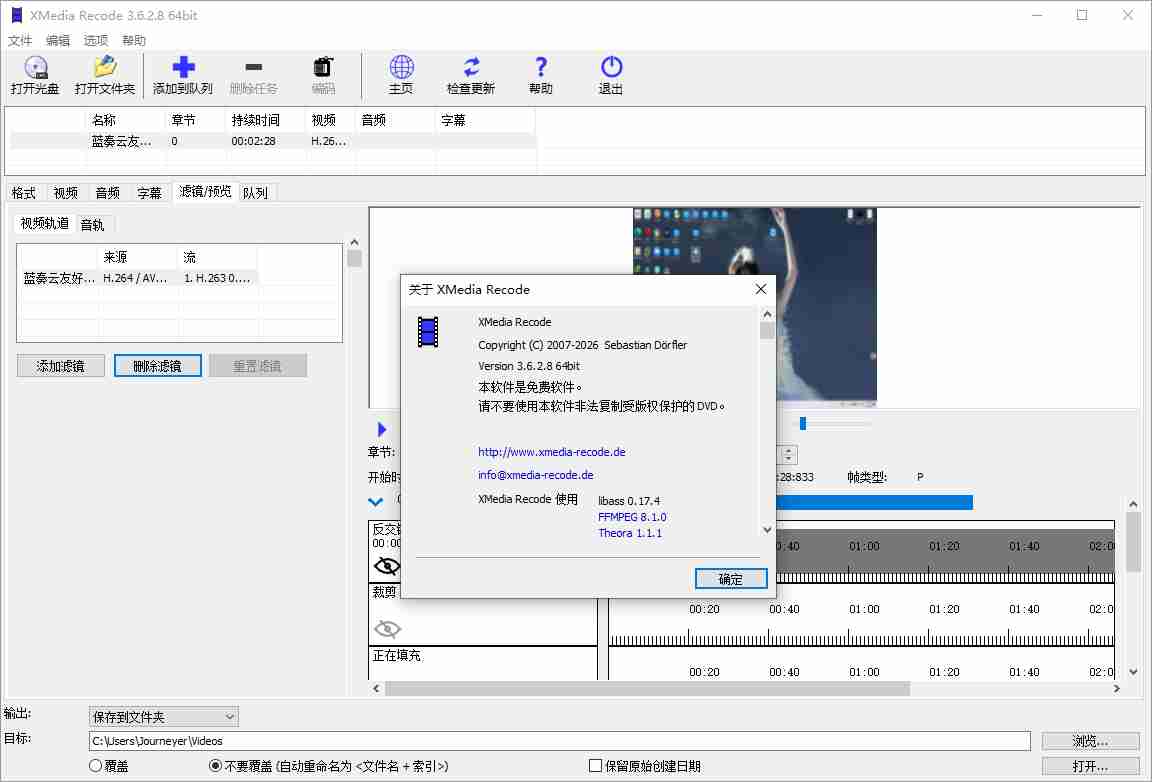Open the Save to folder (保存到文件夹) dropdown
The width and height of the screenshot is (1152, 782).
coord(164,717)
